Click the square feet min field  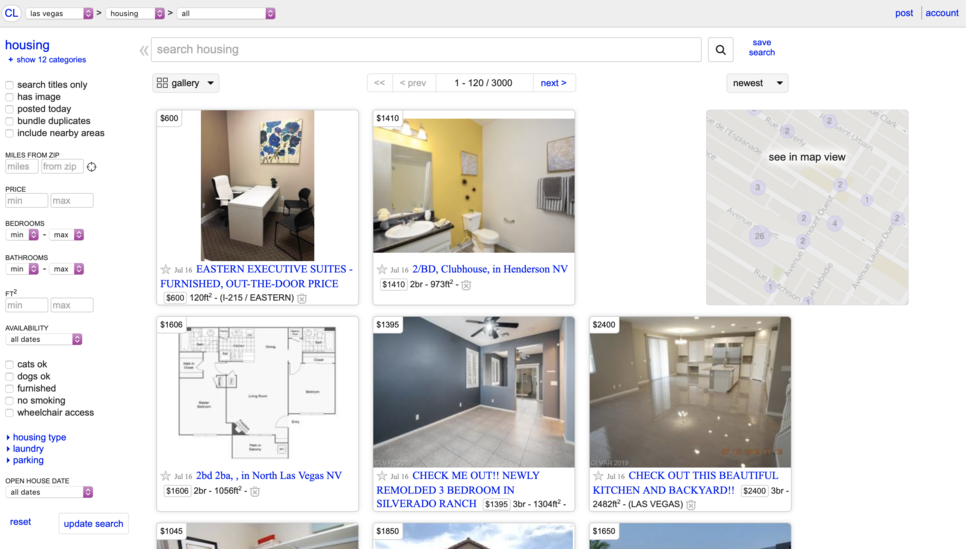click(26, 305)
